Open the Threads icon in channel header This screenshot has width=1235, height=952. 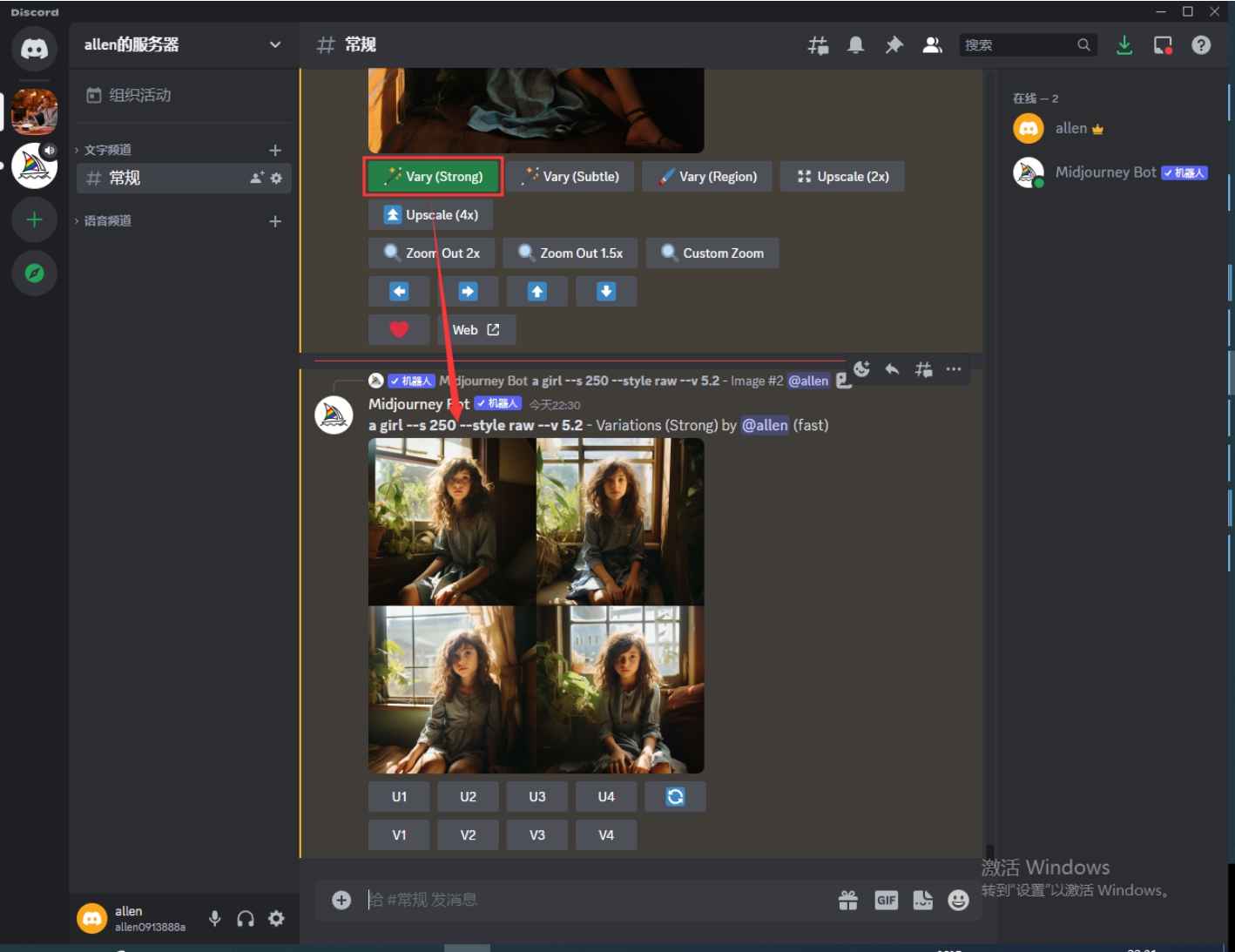pyautogui.click(x=818, y=45)
